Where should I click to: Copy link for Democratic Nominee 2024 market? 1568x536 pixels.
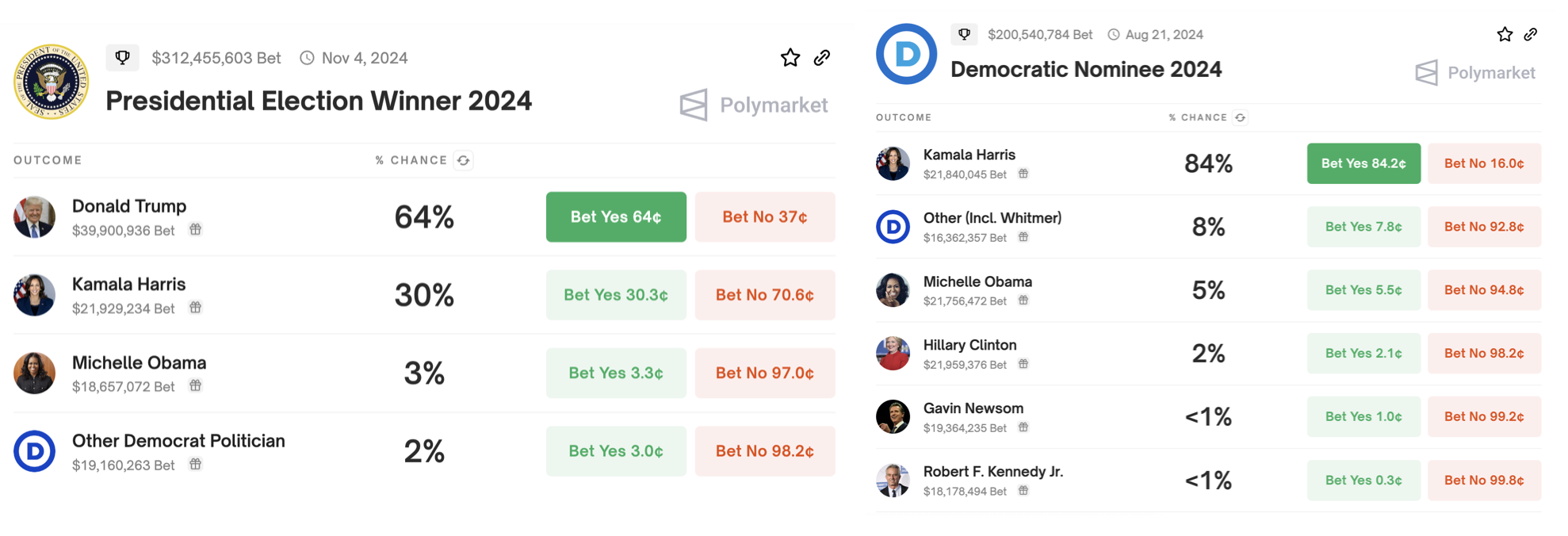pos(1531,34)
